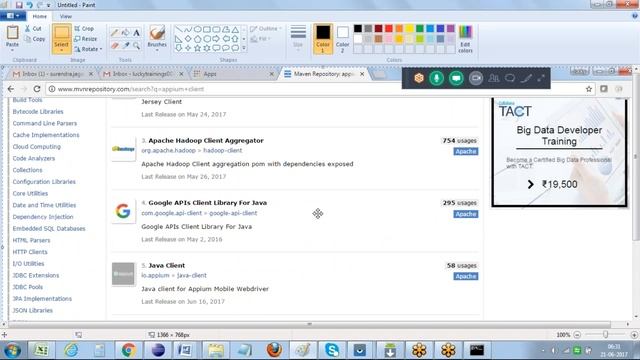Click the zoom in plus button
Screen dimensions: 640x360
634,335
